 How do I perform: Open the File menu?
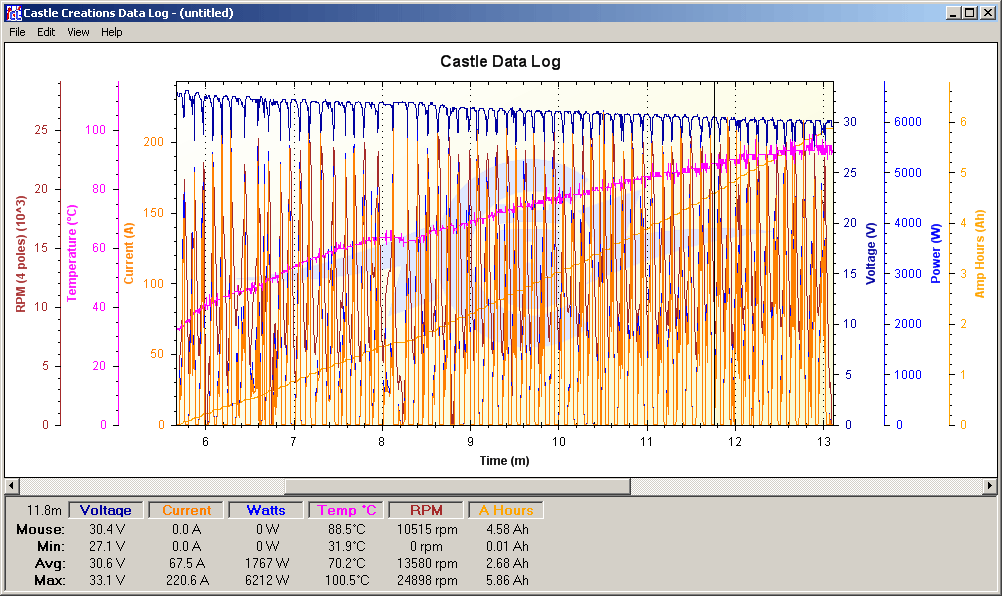pos(17,32)
